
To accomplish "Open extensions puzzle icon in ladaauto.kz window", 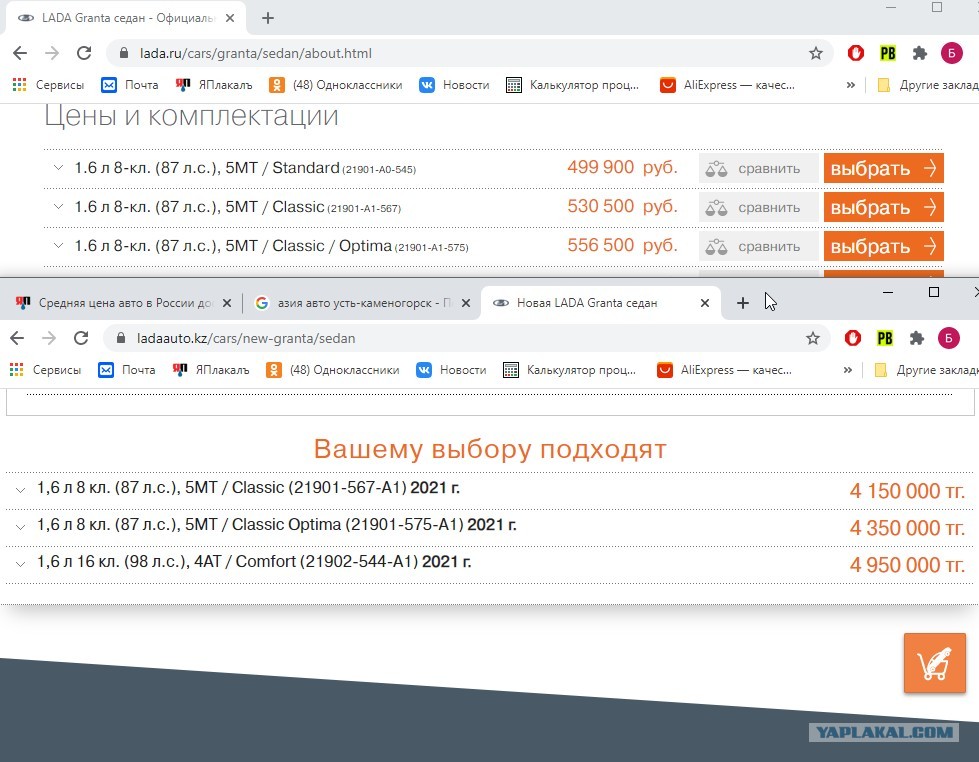I will click(916, 338).
